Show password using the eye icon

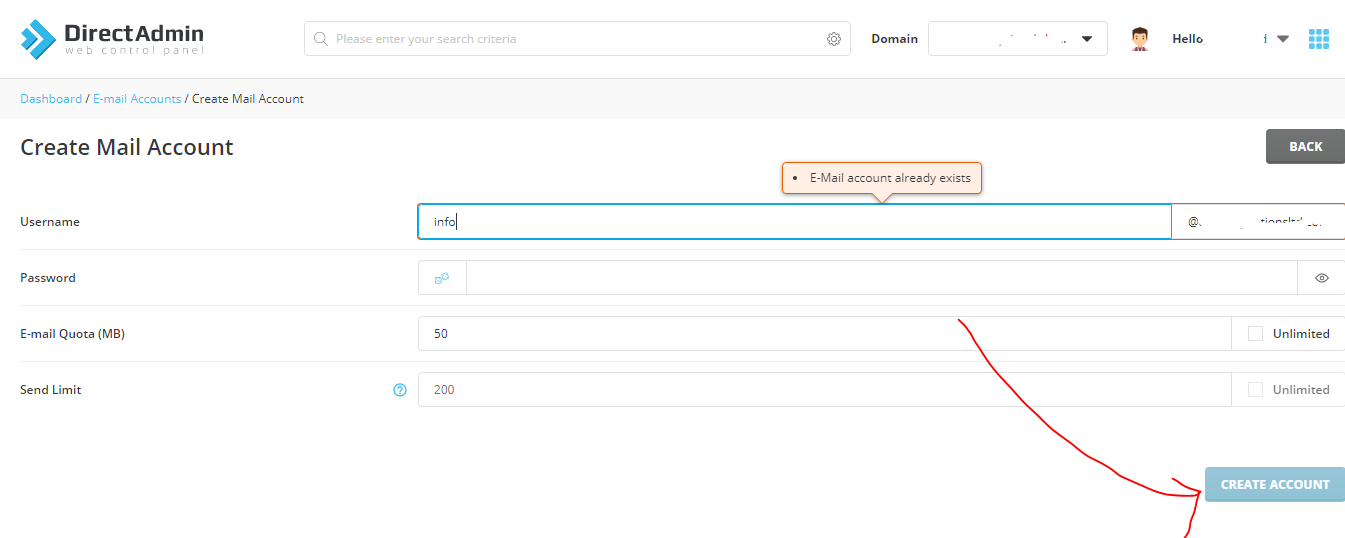point(1321,278)
